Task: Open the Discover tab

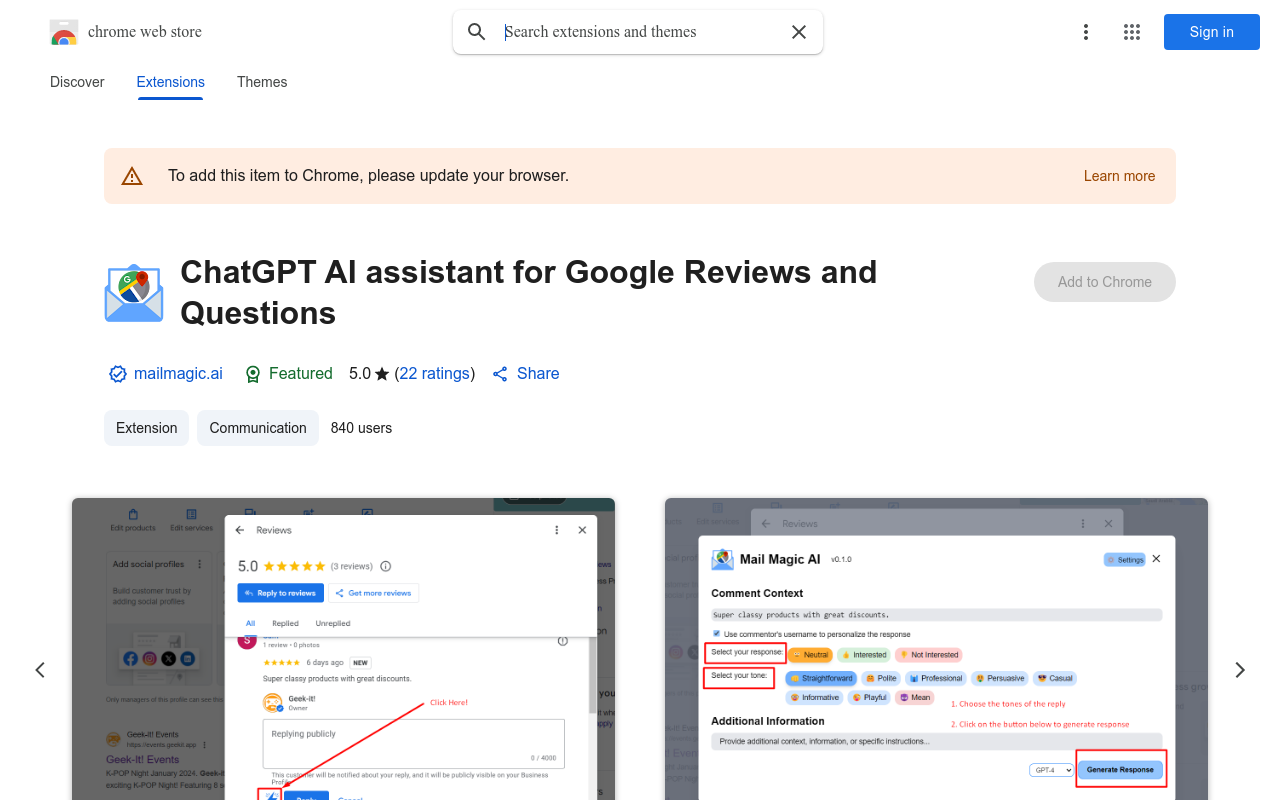Action: (x=77, y=82)
